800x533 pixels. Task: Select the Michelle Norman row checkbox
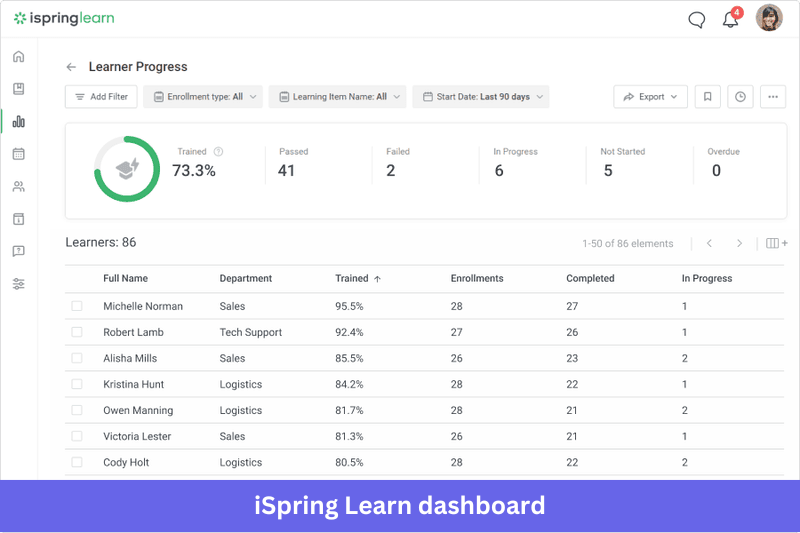click(x=77, y=306)
